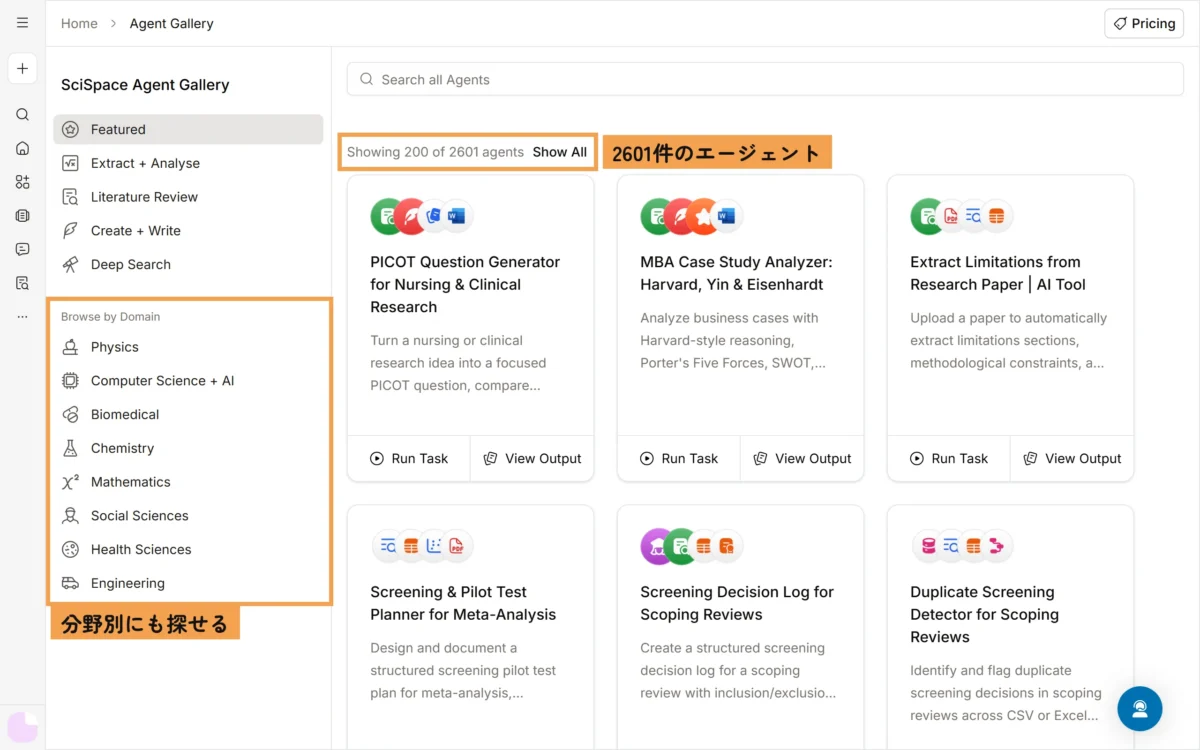Switch to the Literature Review category
This screenshot has height=750, width=1200.
point(188,197)
